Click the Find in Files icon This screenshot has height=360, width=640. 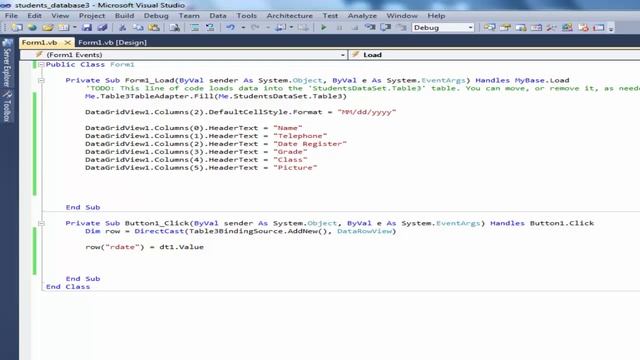174,27
